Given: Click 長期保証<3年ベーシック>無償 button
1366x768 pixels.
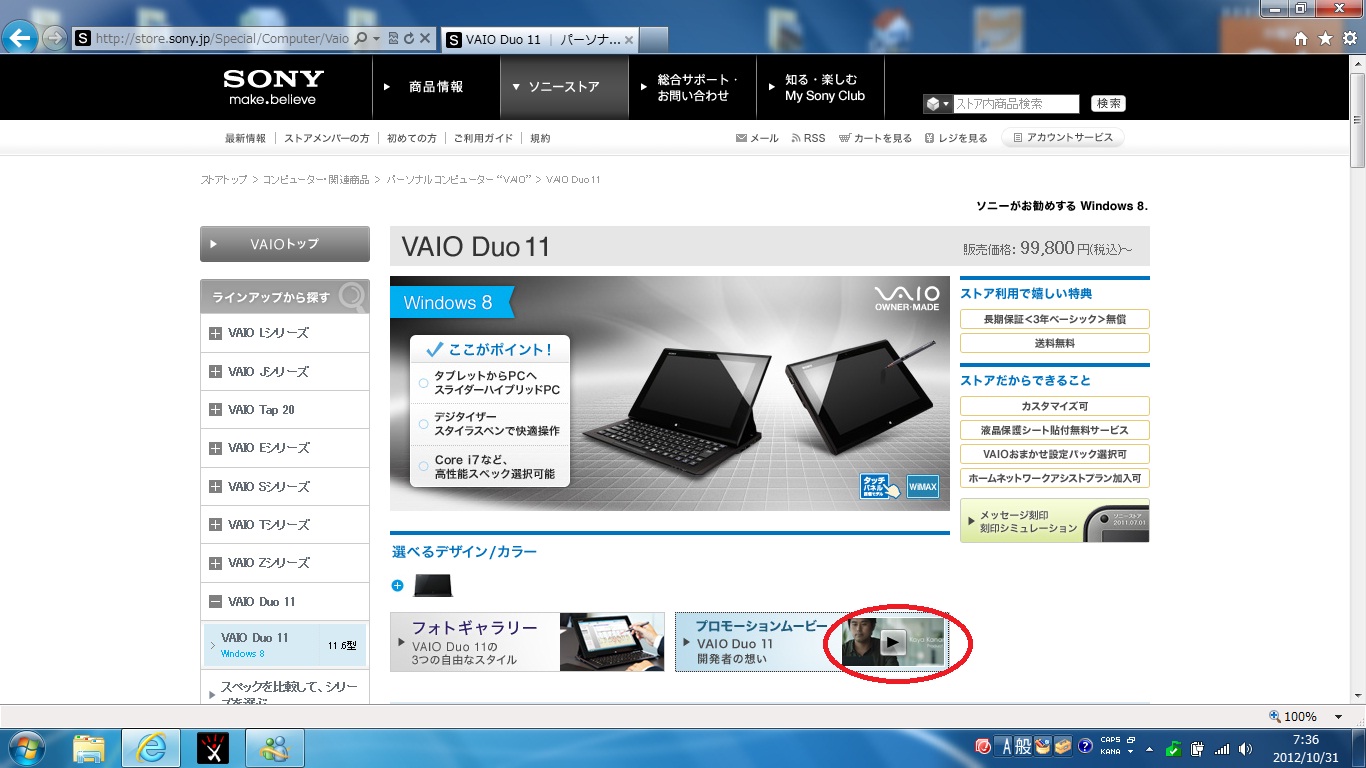Looking at the screenshot, I should coord(1054,319).
